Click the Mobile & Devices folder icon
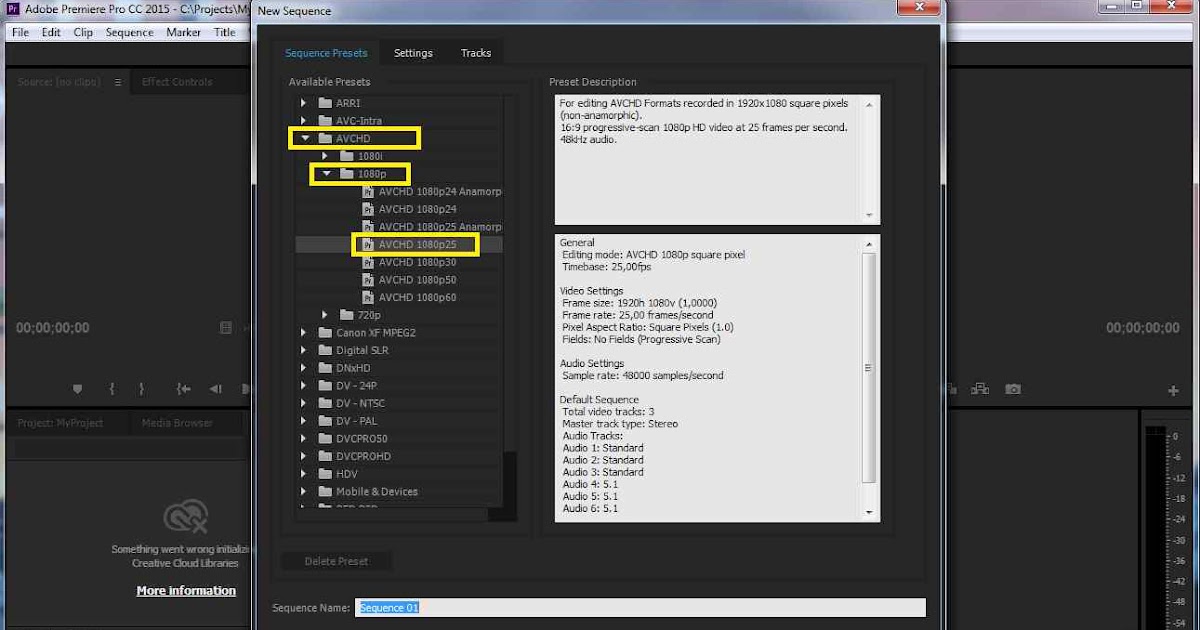This screenshot has width=1200, height=630. coord(325,491)
